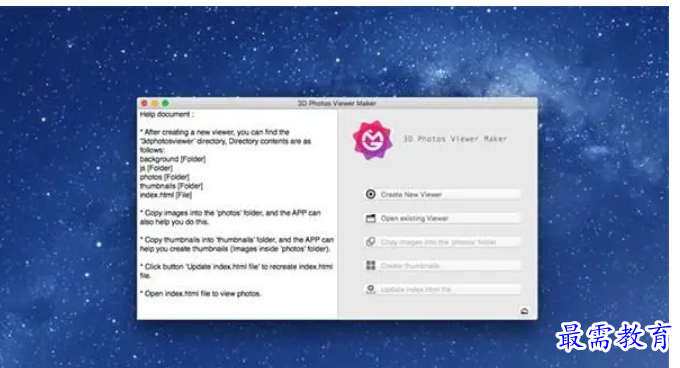Click the copy icon beside Copy images
Viewport: 680px width, 368px height.
(x=371, y=242)
